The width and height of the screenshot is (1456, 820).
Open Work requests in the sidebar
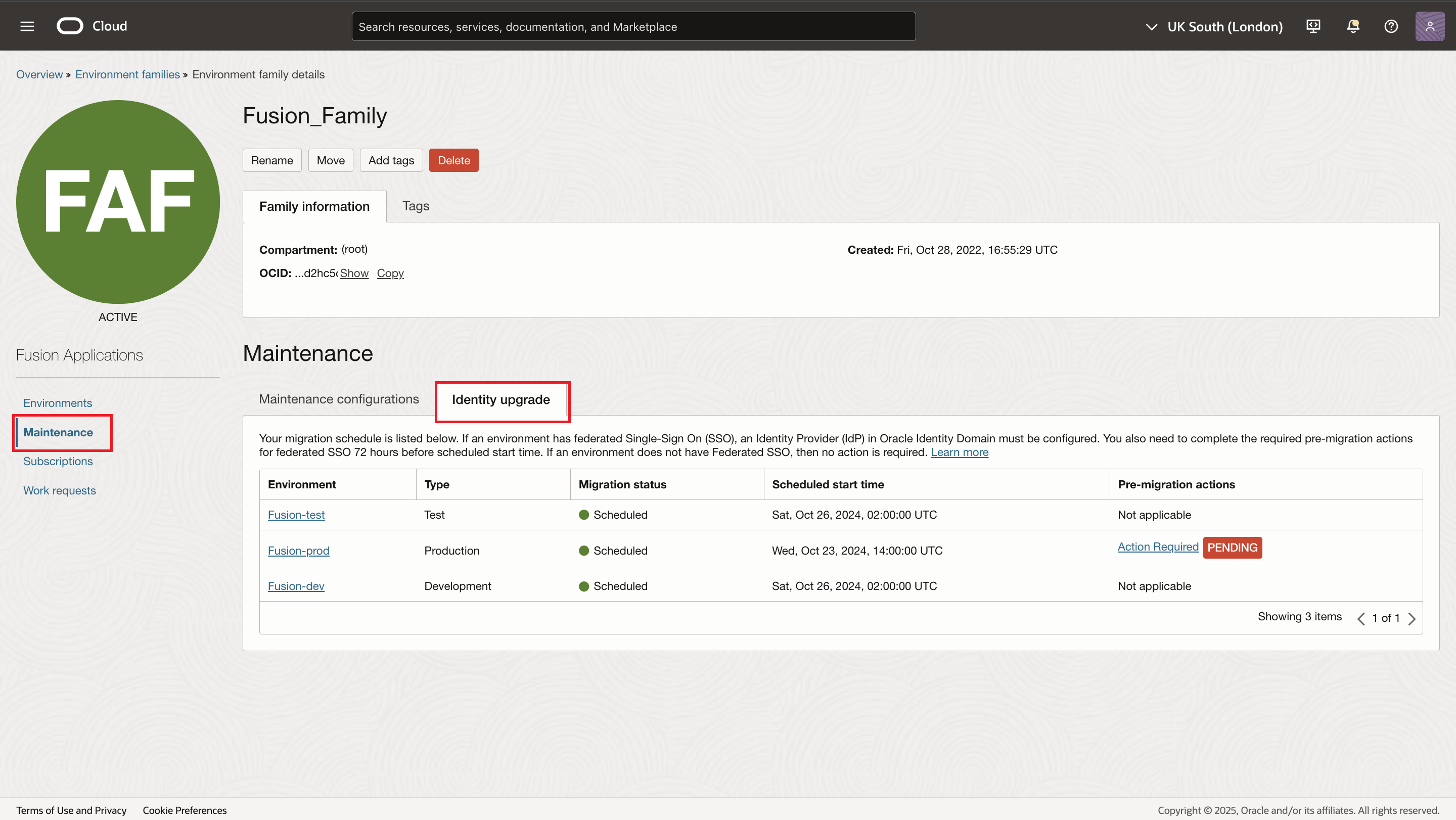(x=59, y=490)
